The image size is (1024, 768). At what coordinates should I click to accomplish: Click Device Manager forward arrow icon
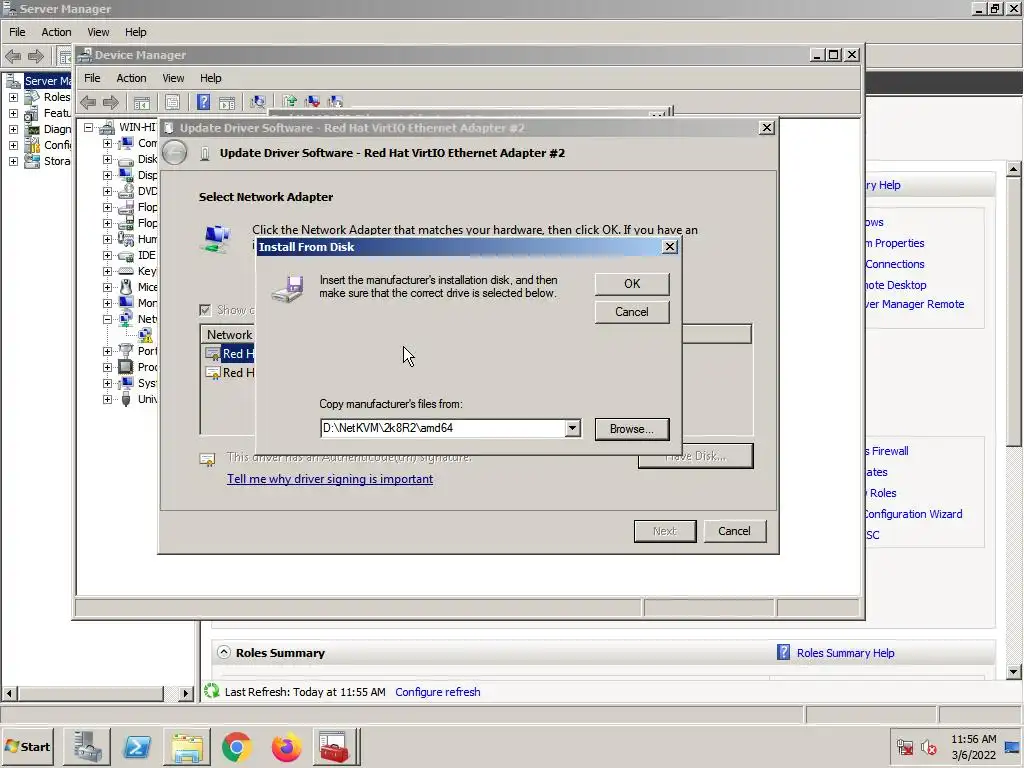[111, 102]
